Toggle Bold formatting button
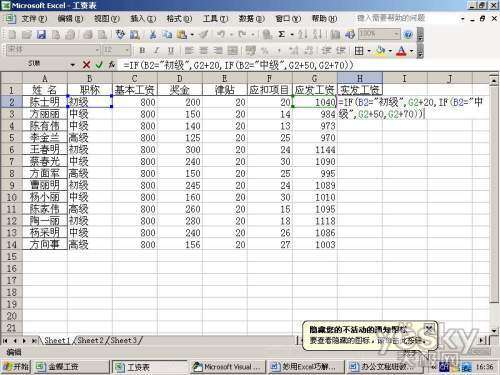This screenshot has height=375, width=500. click(x=142, y=51)
